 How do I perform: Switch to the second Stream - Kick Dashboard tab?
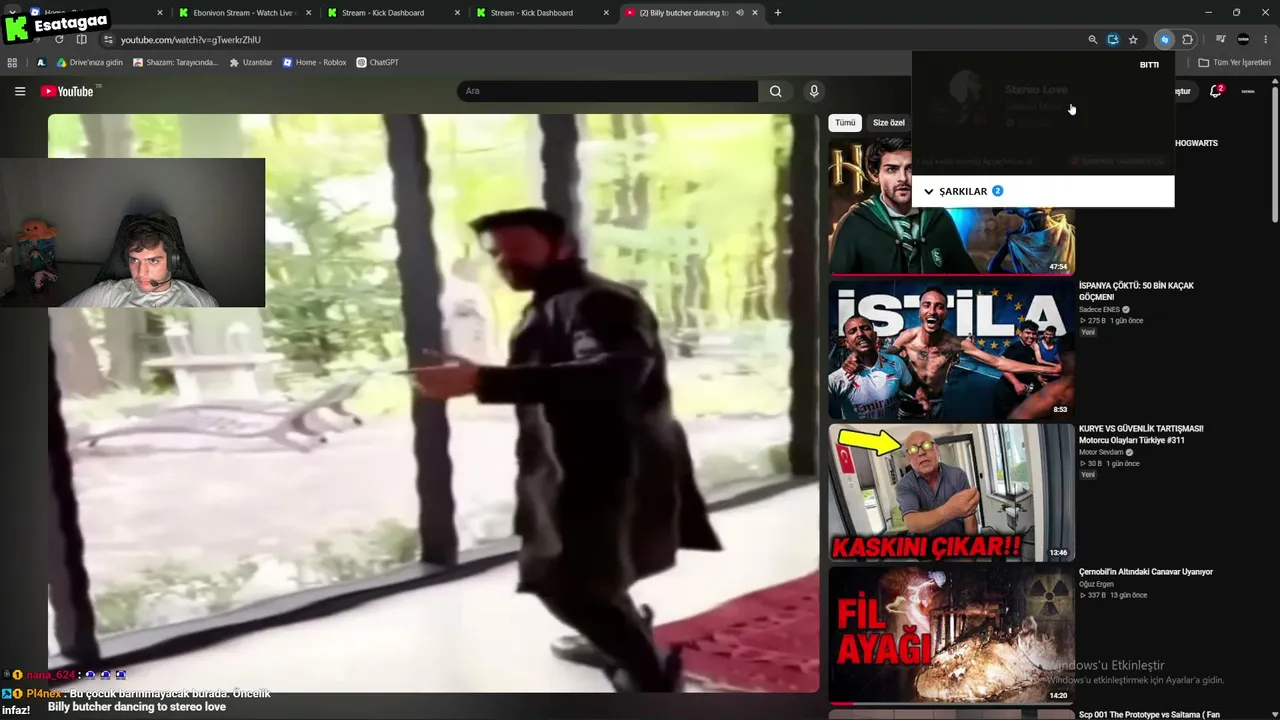(543, 13)
